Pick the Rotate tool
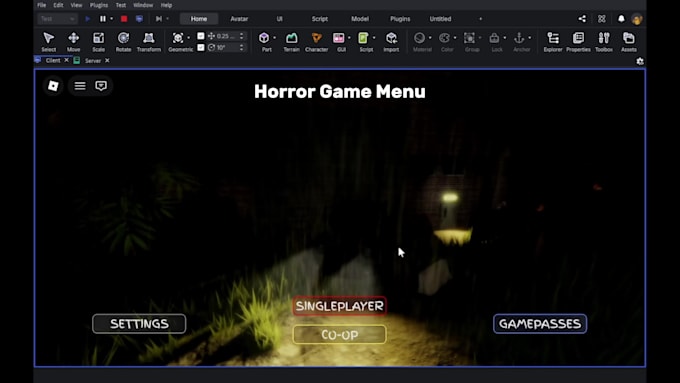The width and height of the screenshot is (680, 383). 123,42
